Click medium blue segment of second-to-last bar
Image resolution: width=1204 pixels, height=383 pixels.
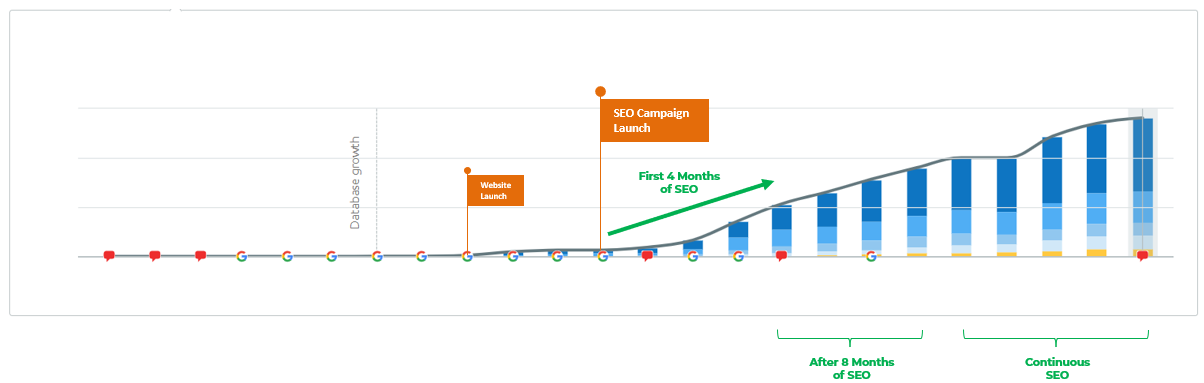point(1097,208)
